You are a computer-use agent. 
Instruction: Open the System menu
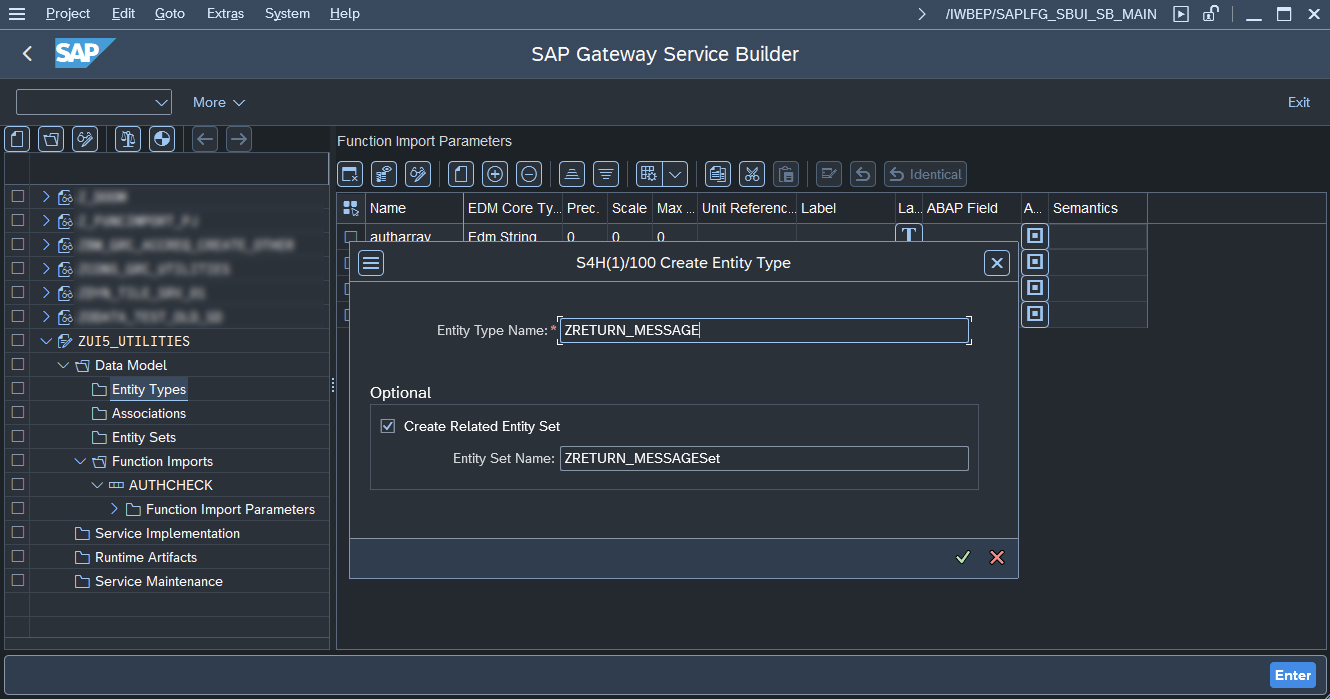(287, 14)
